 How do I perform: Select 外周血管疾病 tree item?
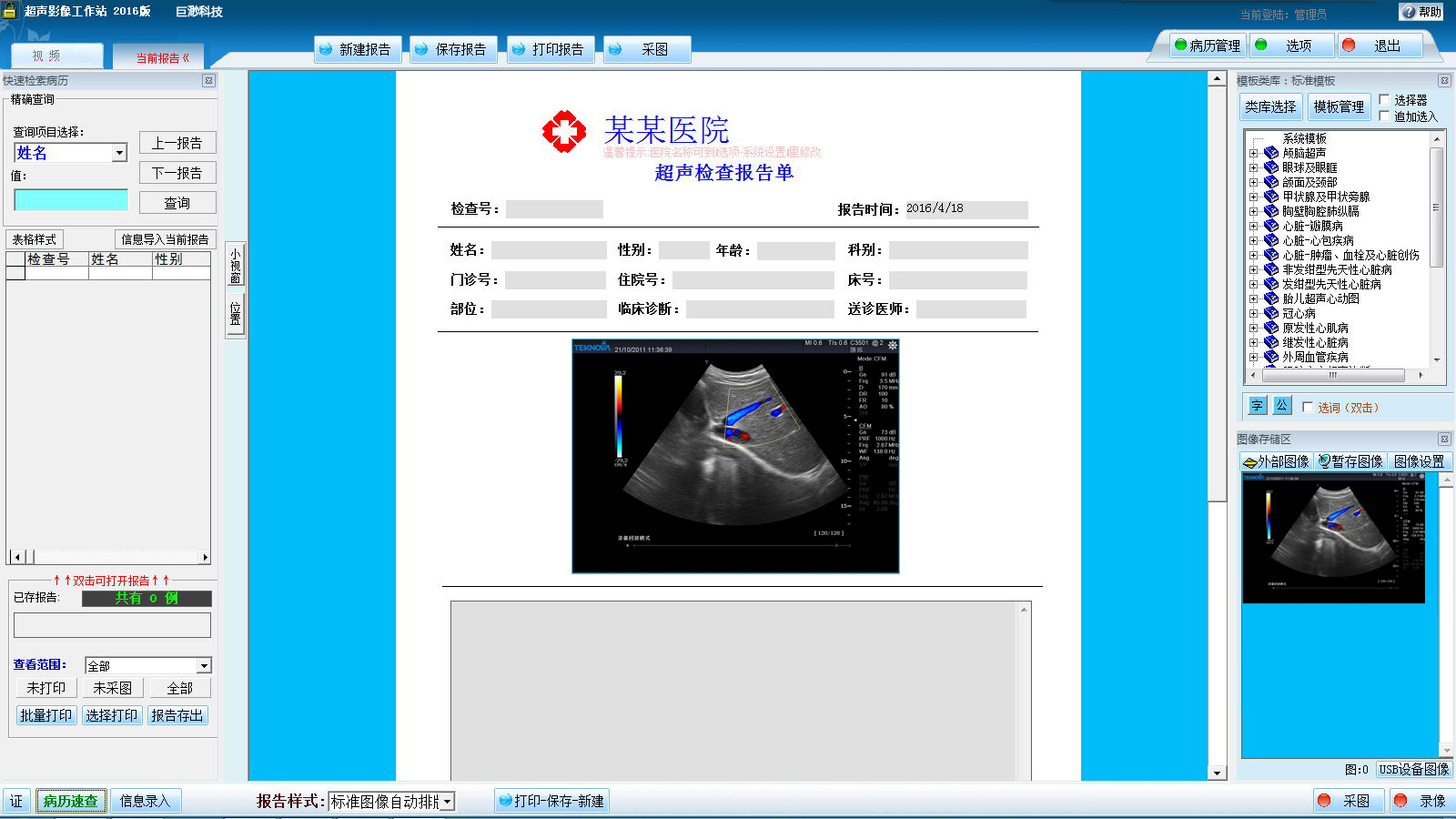point(1315,358)
